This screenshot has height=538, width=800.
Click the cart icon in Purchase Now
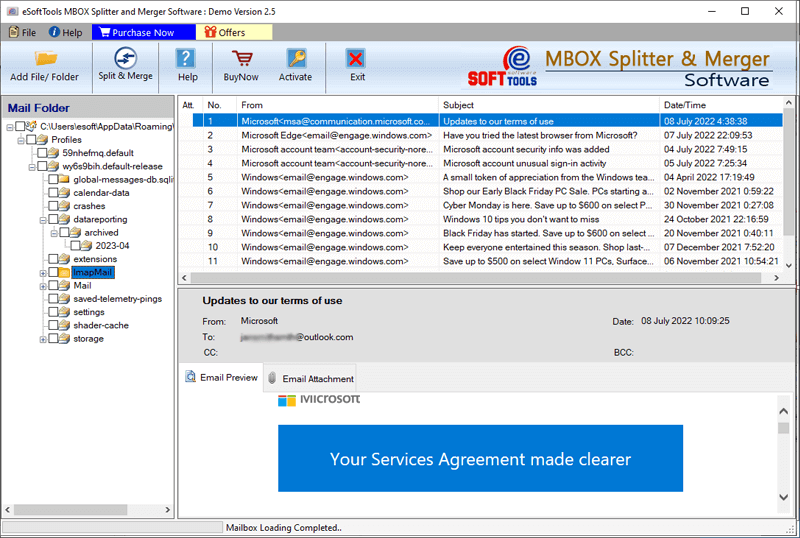pos(105,32)
